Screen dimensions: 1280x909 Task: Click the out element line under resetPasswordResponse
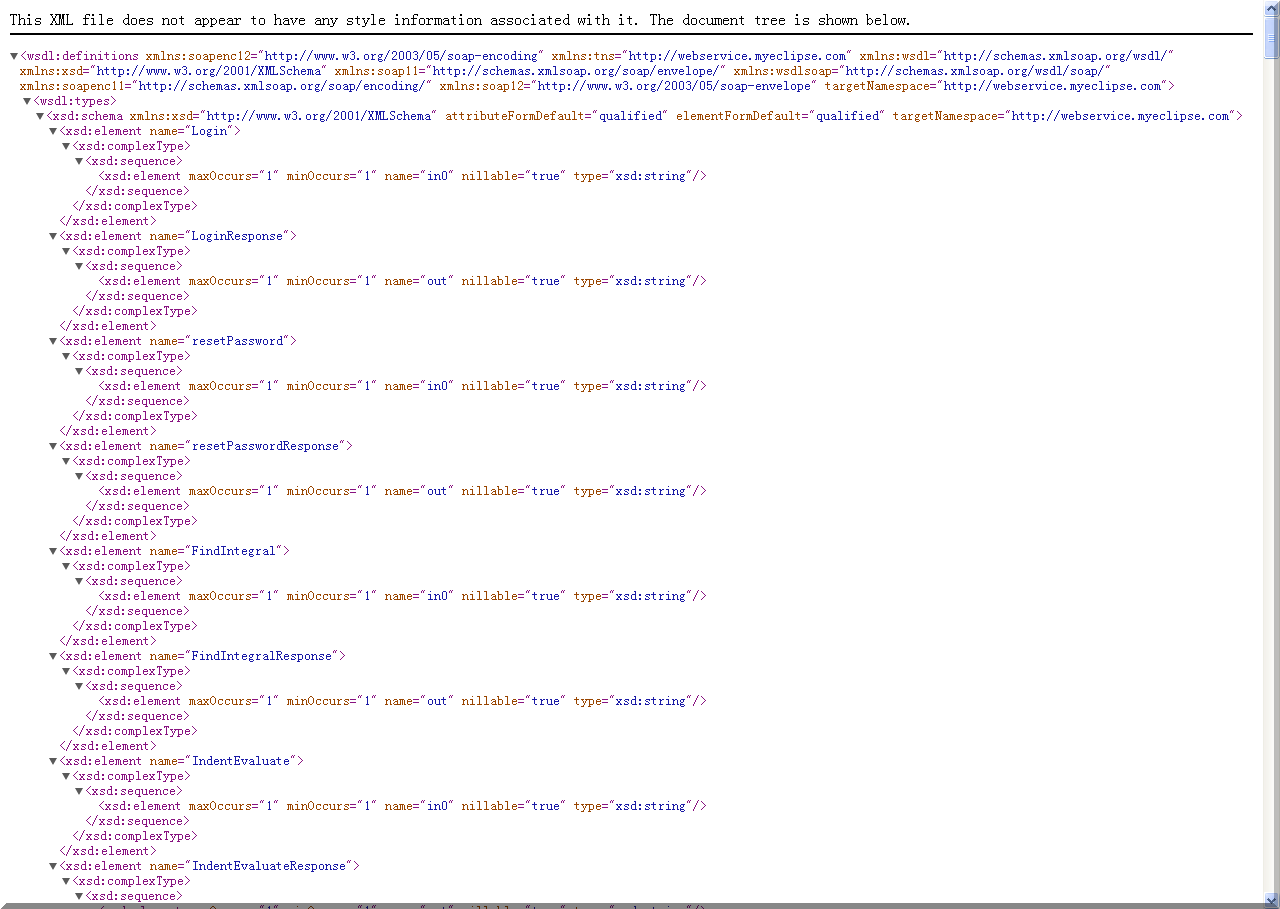click(402, 491)
